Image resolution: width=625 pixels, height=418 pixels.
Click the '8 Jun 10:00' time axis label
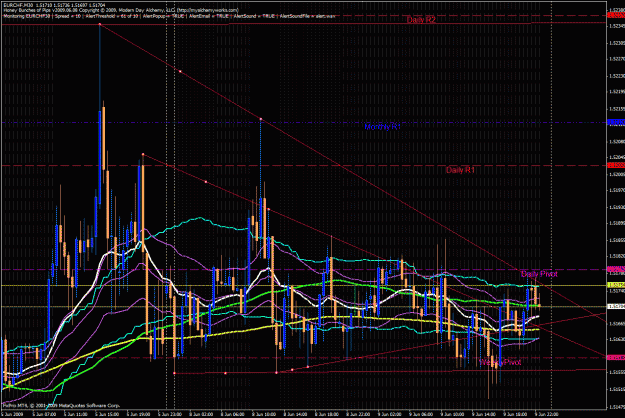click(x=264, y=414)
